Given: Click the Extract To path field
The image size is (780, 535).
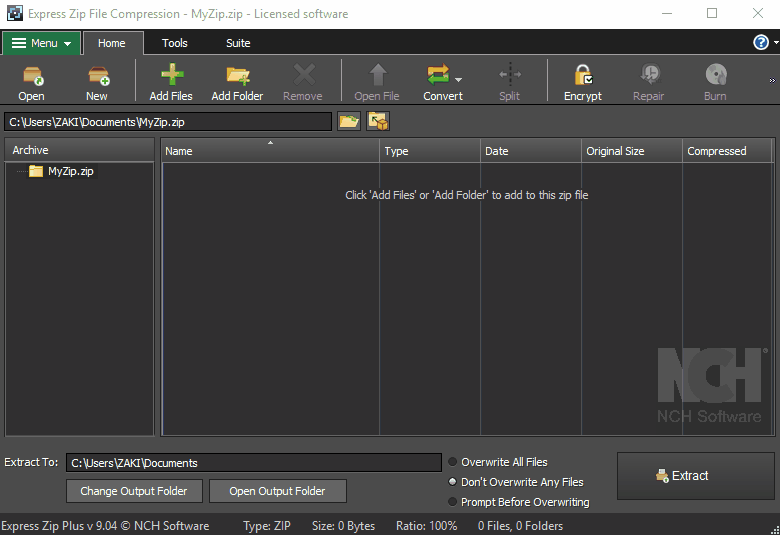Looking at the screenshot, I should [x=254, y=463].
